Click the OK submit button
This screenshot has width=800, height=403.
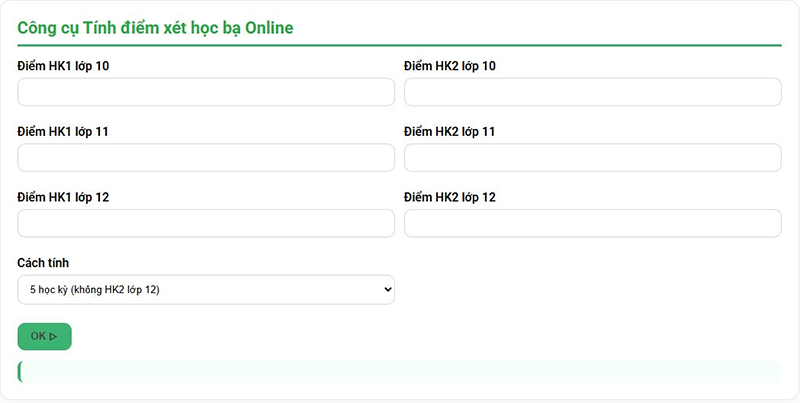(x=44, y=337)
